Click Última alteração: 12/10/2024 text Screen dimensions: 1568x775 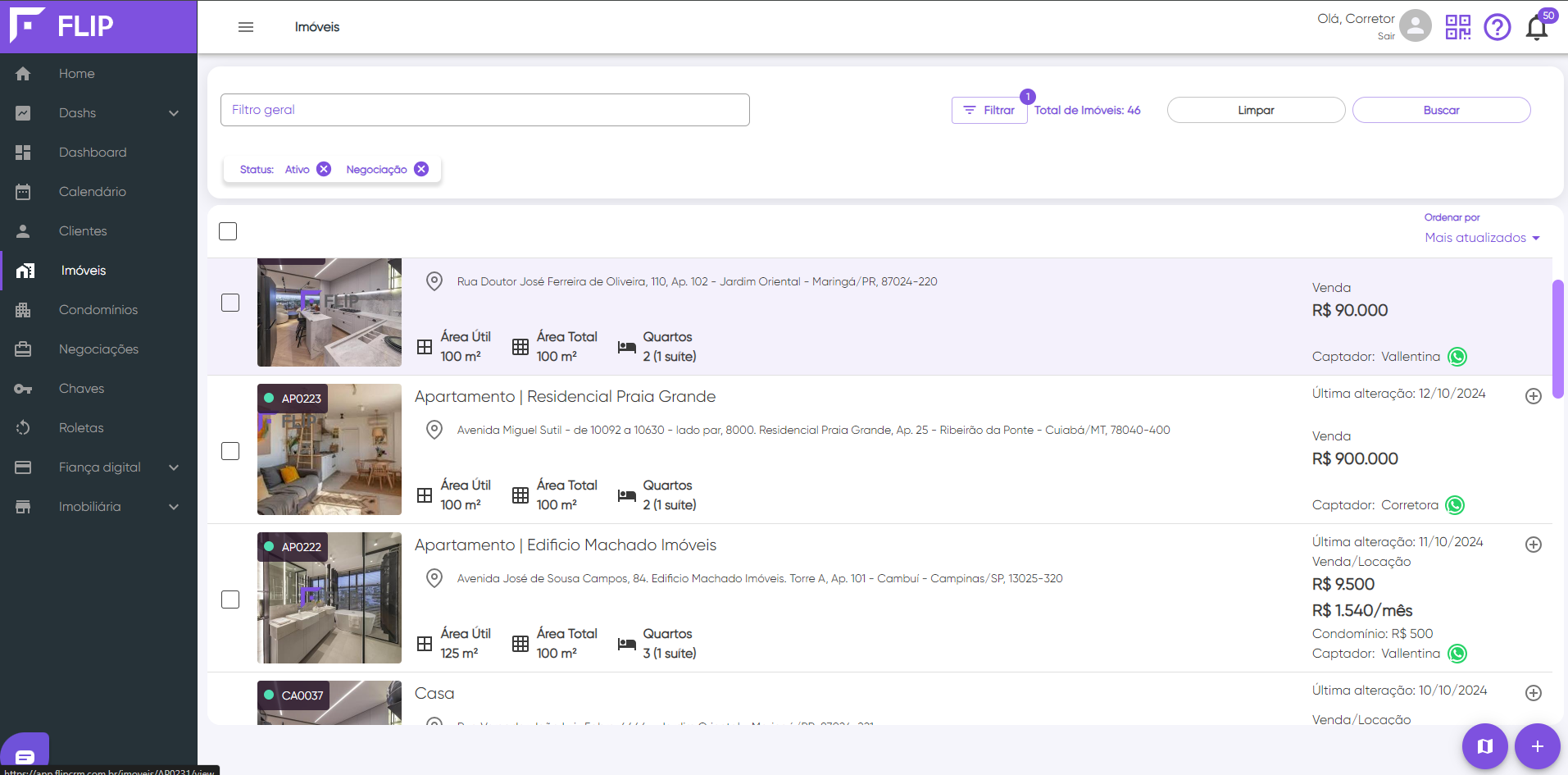tap(1398, 394)
